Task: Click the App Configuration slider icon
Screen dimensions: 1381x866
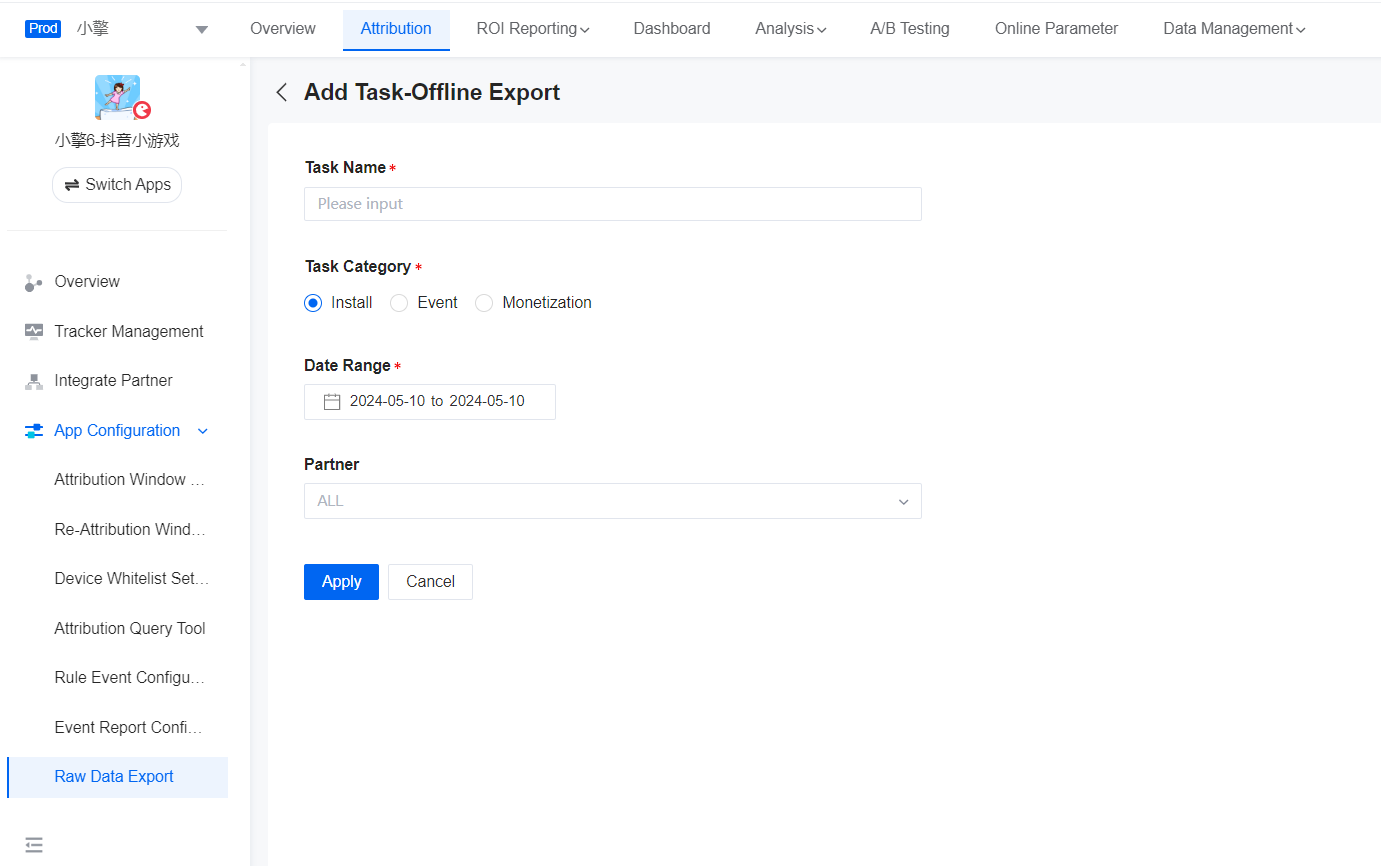Action: pyautogui.click(x=33, y=431)
